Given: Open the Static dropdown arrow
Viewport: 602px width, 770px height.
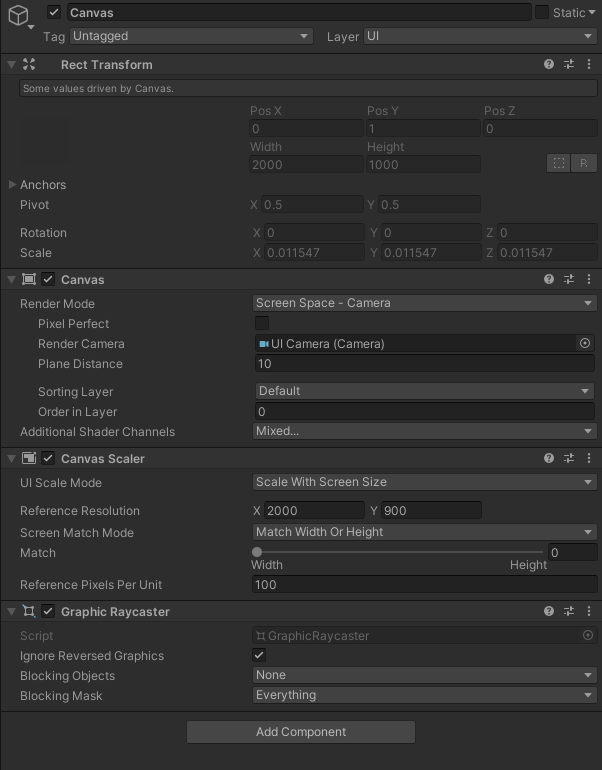Looking at the screenshot, I should (x=592, y=13).
